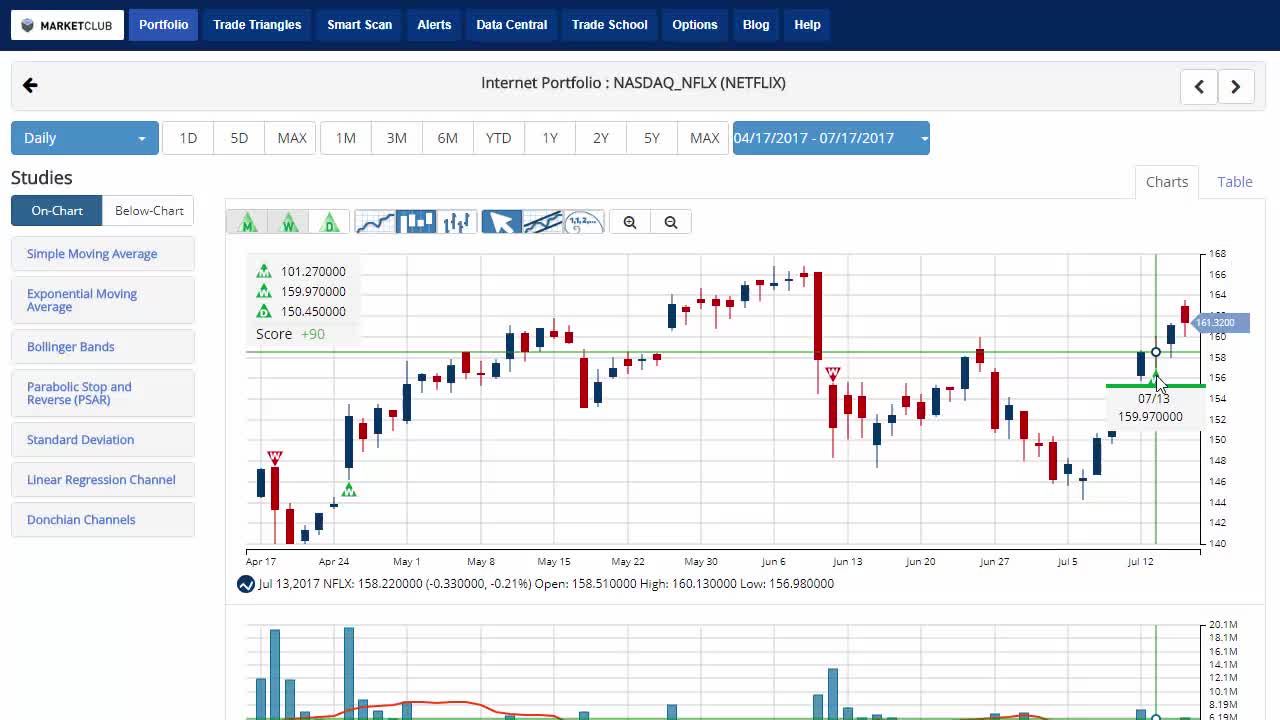
Task: Click the Score +90 label
Action: [x=290, y=334]
